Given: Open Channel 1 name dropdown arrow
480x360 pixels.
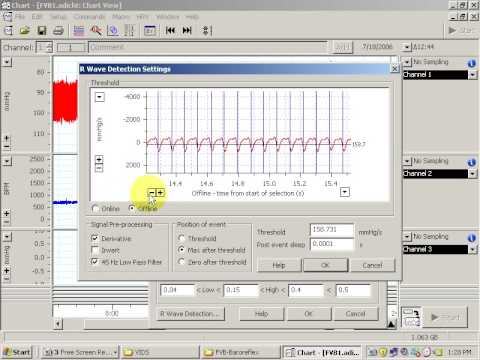Looking at the screenshot, I should coord(472,74).
